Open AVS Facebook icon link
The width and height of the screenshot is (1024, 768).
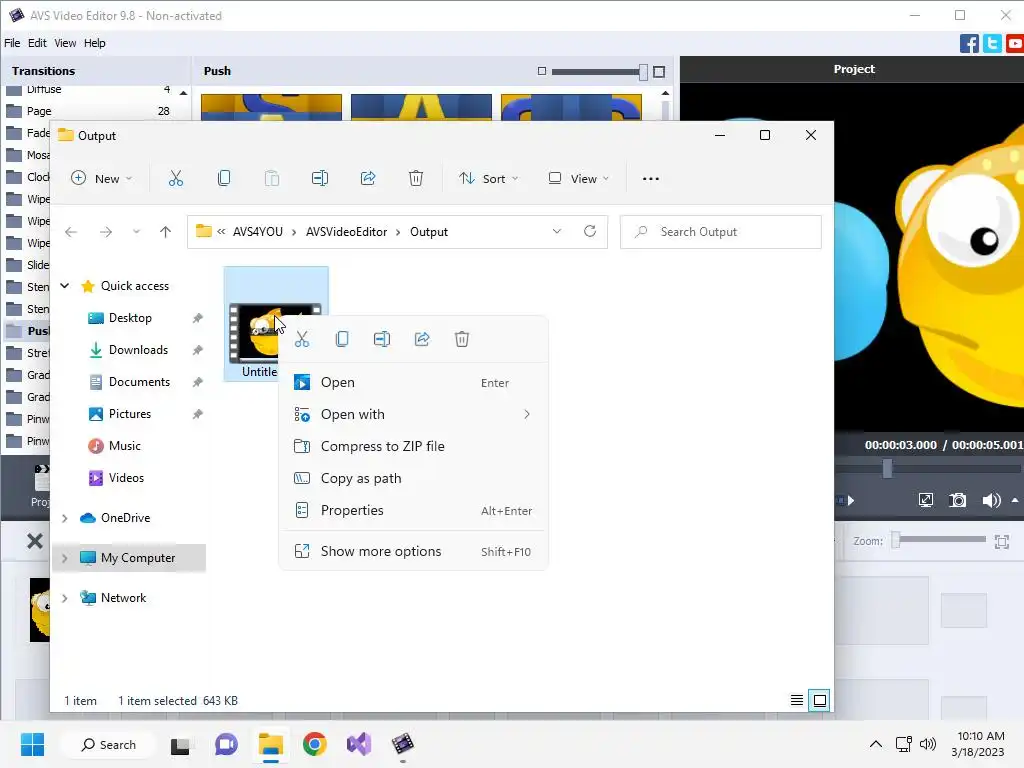pos(969,44)
